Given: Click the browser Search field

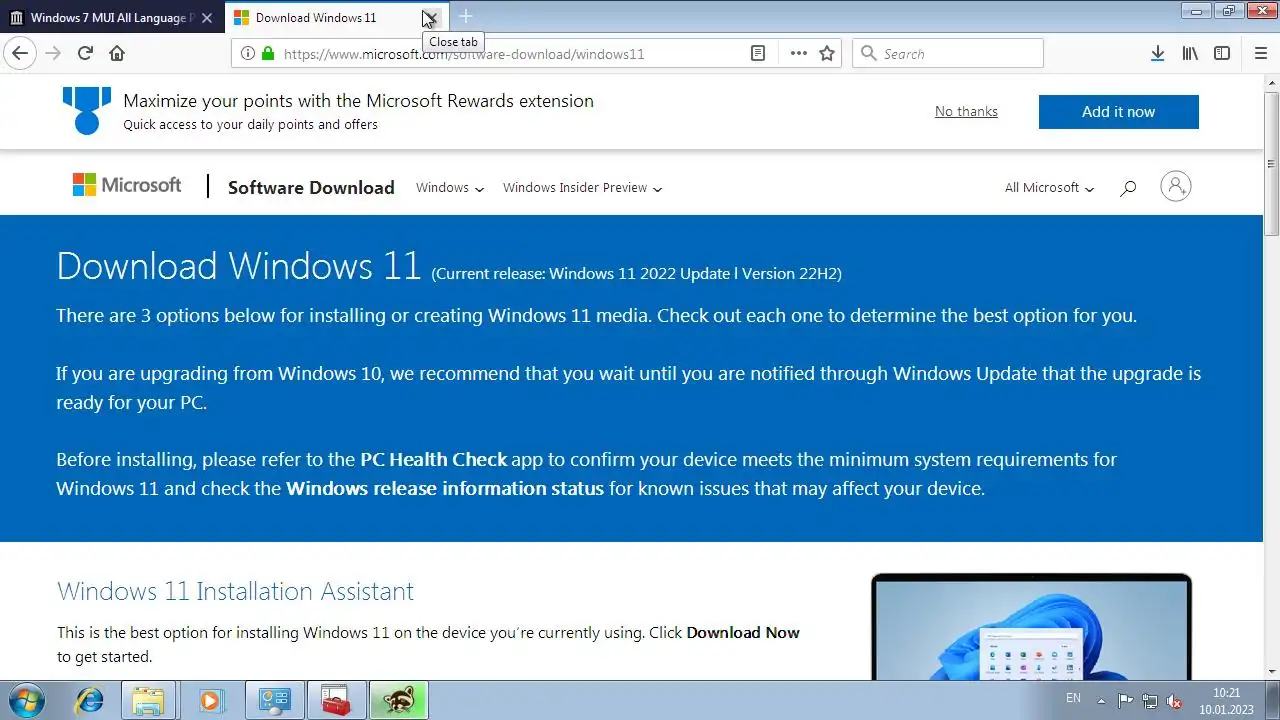Looking at the screenshot, I should click(948, 53).
